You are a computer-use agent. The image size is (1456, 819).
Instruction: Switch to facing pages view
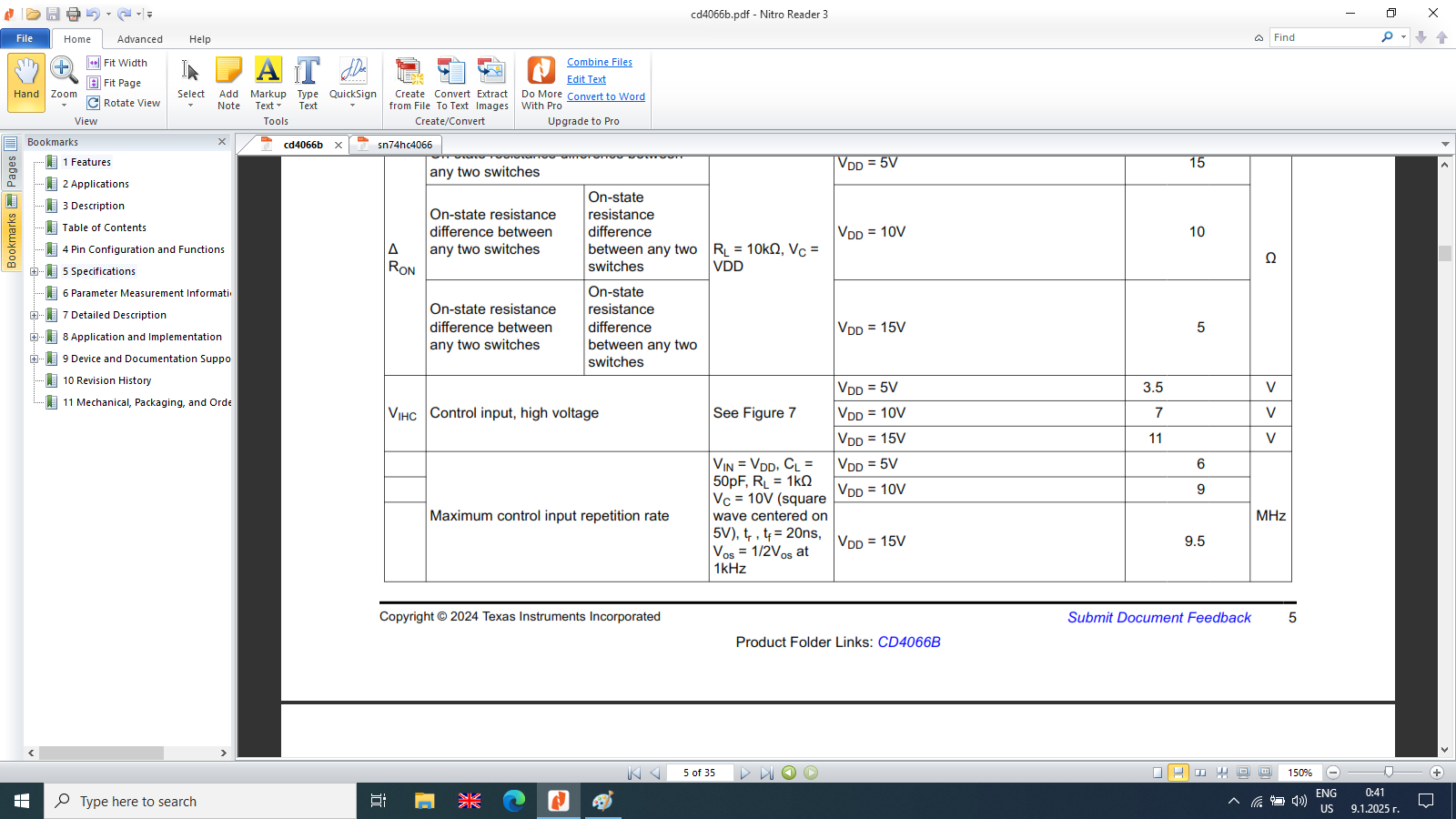(1200, 773)
